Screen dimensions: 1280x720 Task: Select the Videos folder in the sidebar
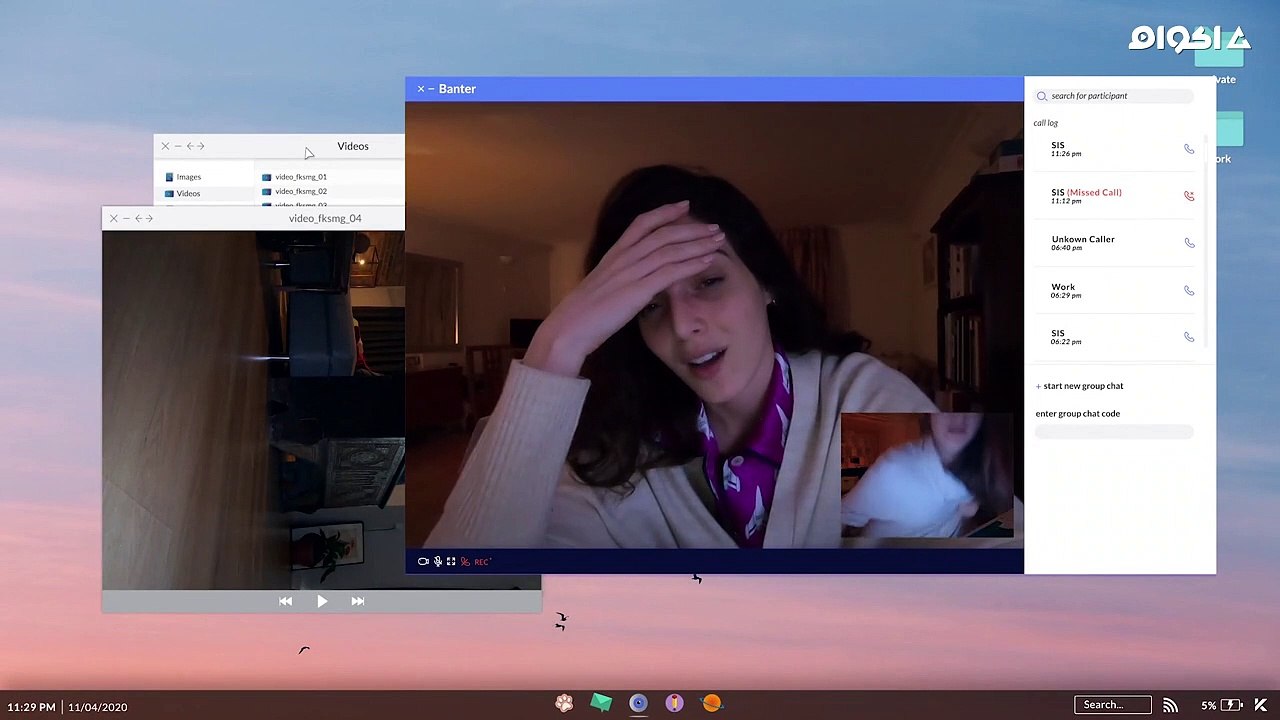click(182, 193)
